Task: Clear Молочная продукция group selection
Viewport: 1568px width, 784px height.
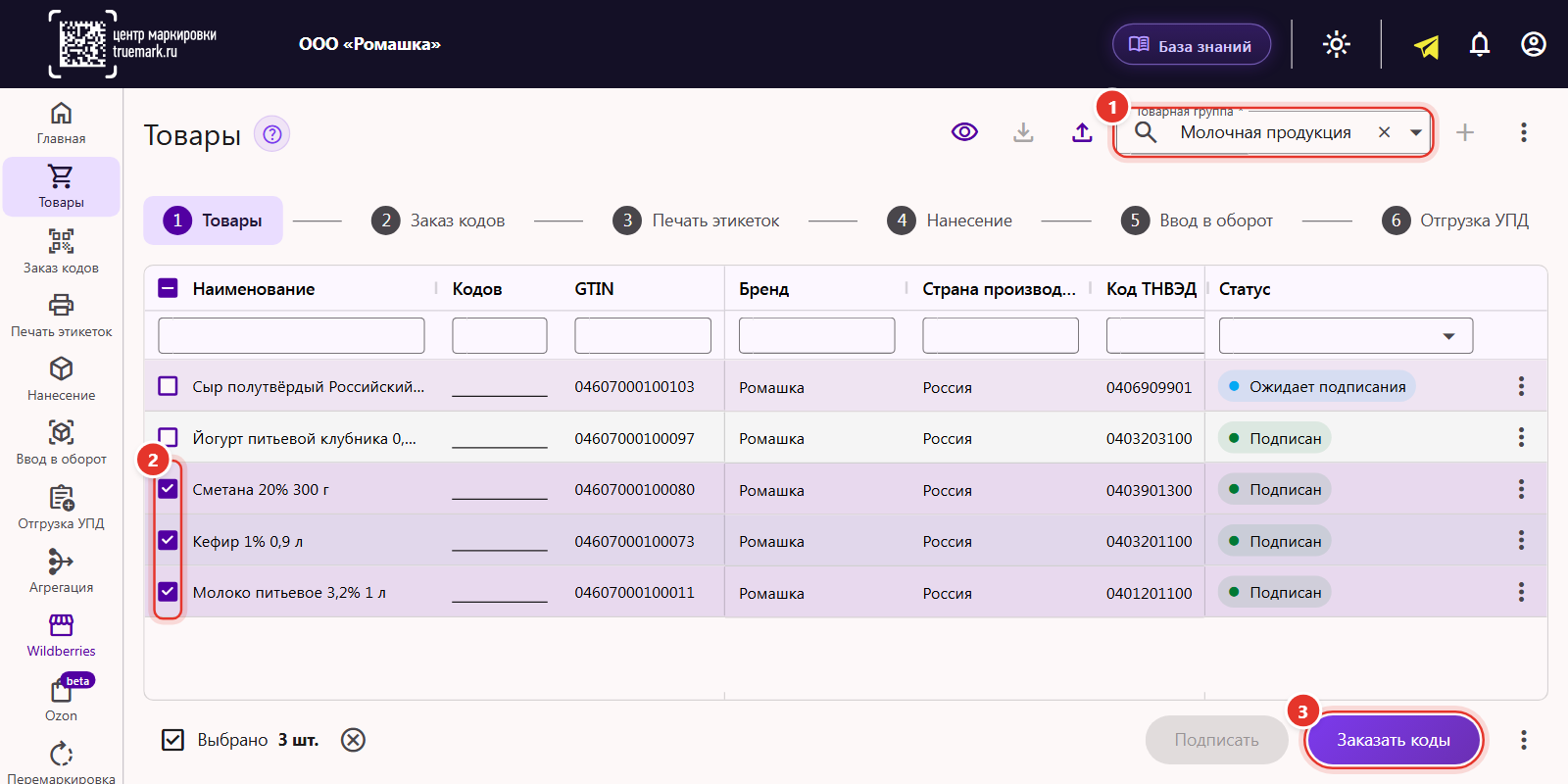Action: pos(1384,132)
